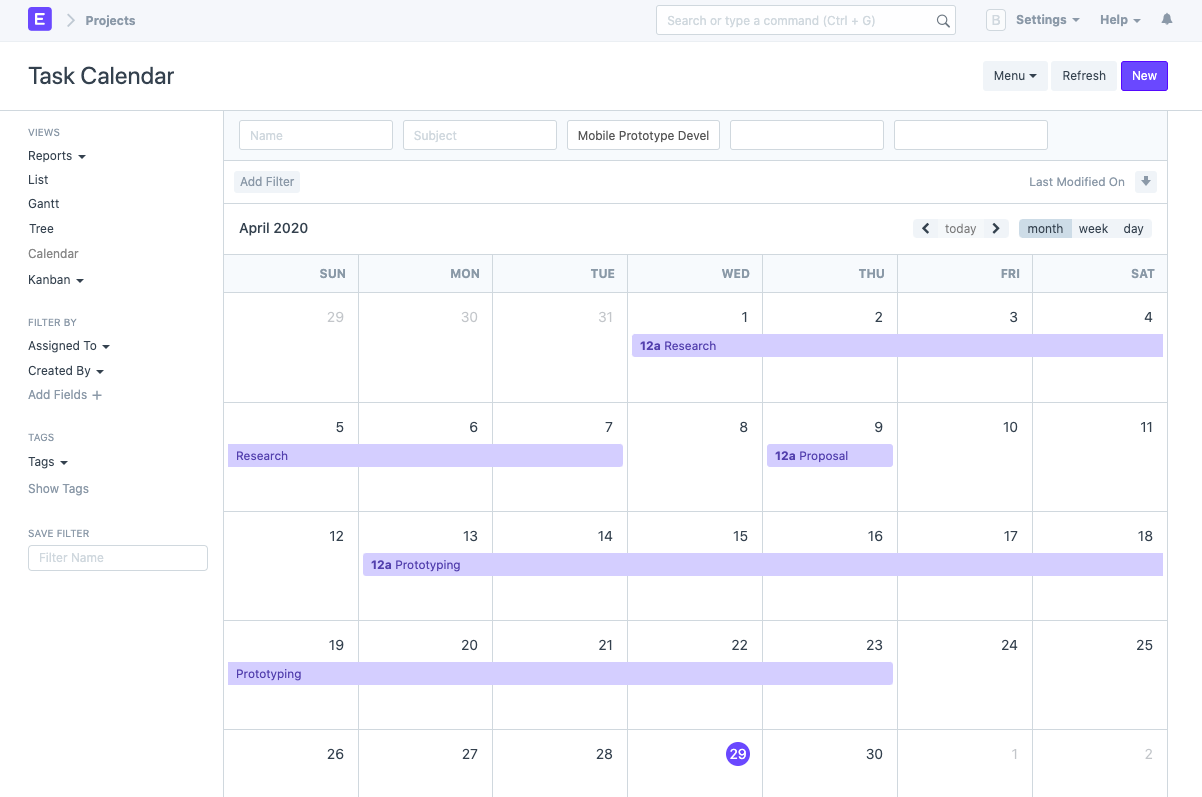Image resolution: width=1202 pixels, height=797 pixels.
Task: Open notifications via the bell icon
Action: pos(1166,20)
